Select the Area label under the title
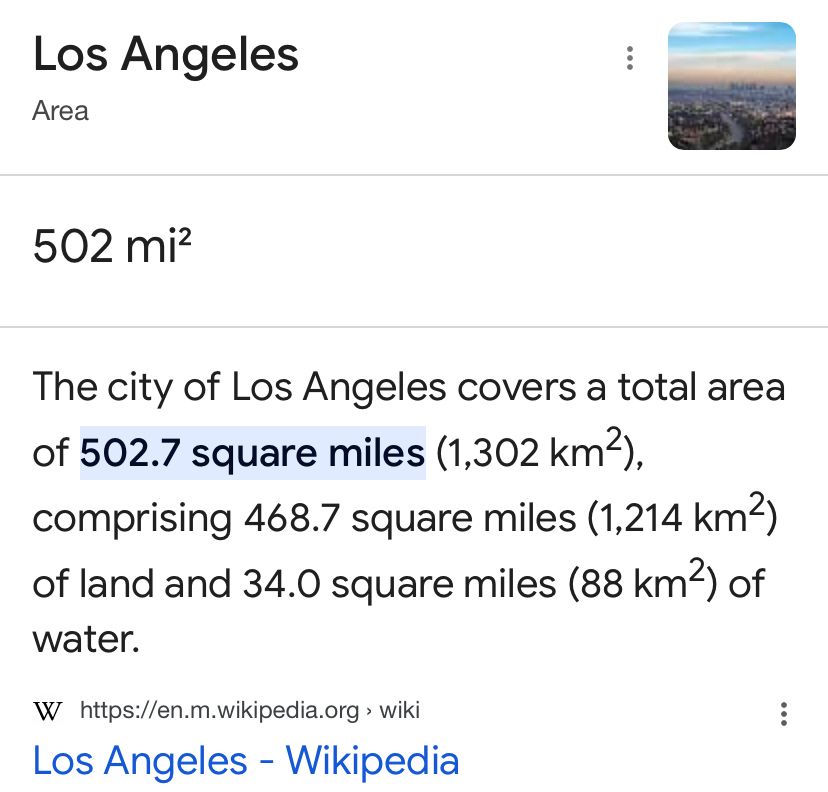 coord(60,111)
